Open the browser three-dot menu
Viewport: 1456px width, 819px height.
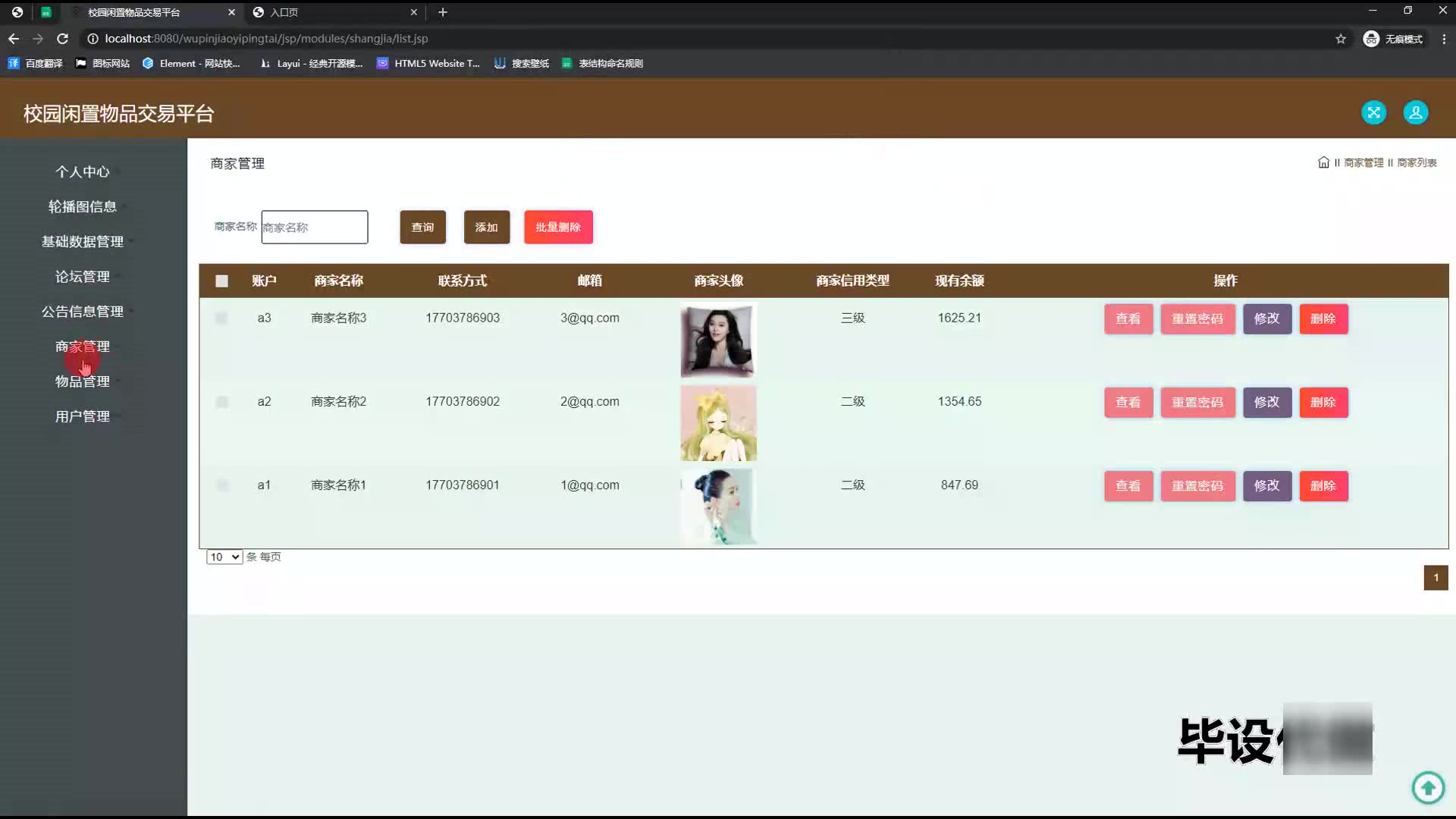(1444, 39)
